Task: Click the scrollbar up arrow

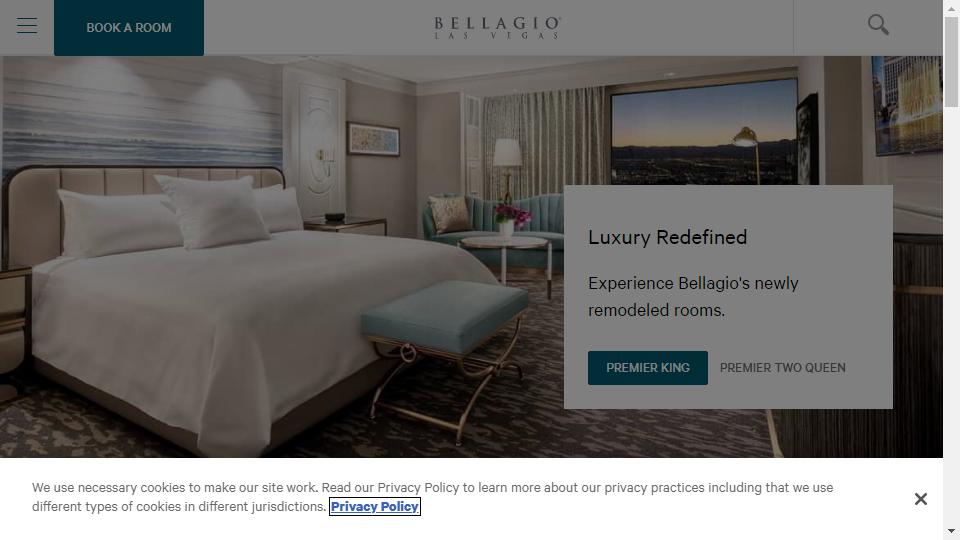Action: 951,9
